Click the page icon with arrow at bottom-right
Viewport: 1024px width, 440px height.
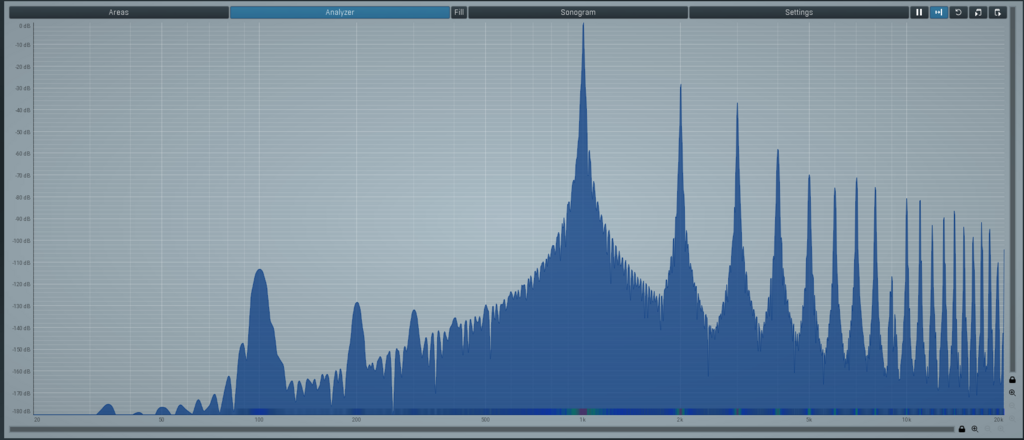997,12
